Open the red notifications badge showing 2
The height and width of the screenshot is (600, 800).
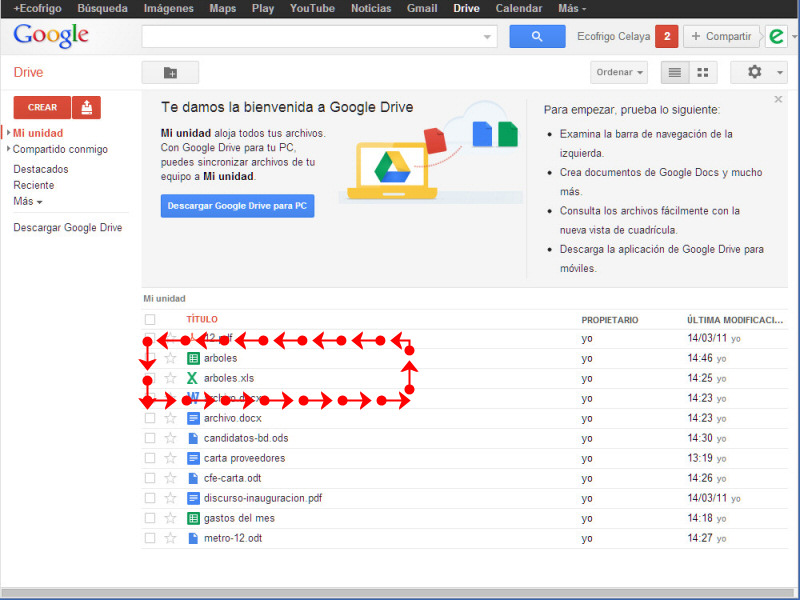(x=666, y=36)
